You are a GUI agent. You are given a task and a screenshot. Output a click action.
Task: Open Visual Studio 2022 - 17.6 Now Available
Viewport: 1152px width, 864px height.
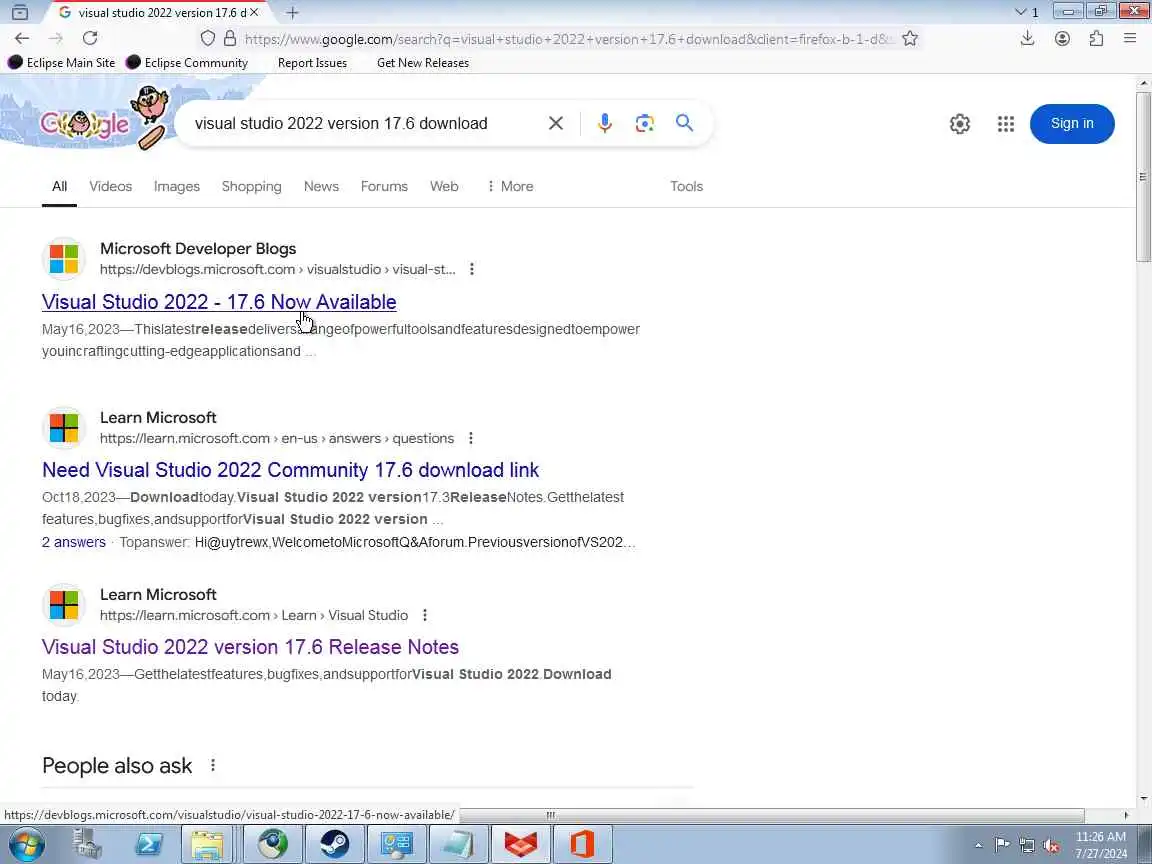click(x=219, y=302)
